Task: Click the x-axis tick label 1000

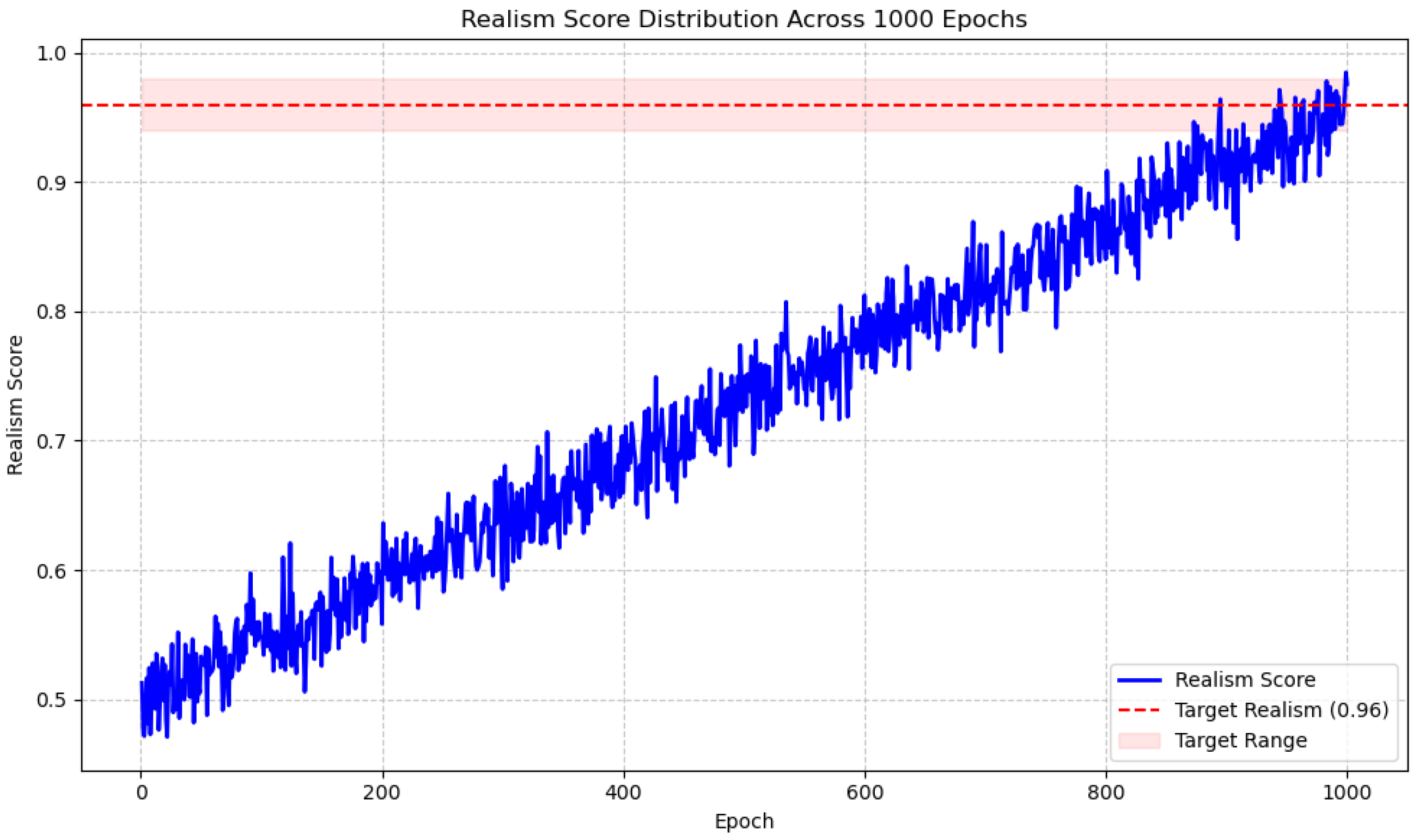Action: (x=1347, y=793)
